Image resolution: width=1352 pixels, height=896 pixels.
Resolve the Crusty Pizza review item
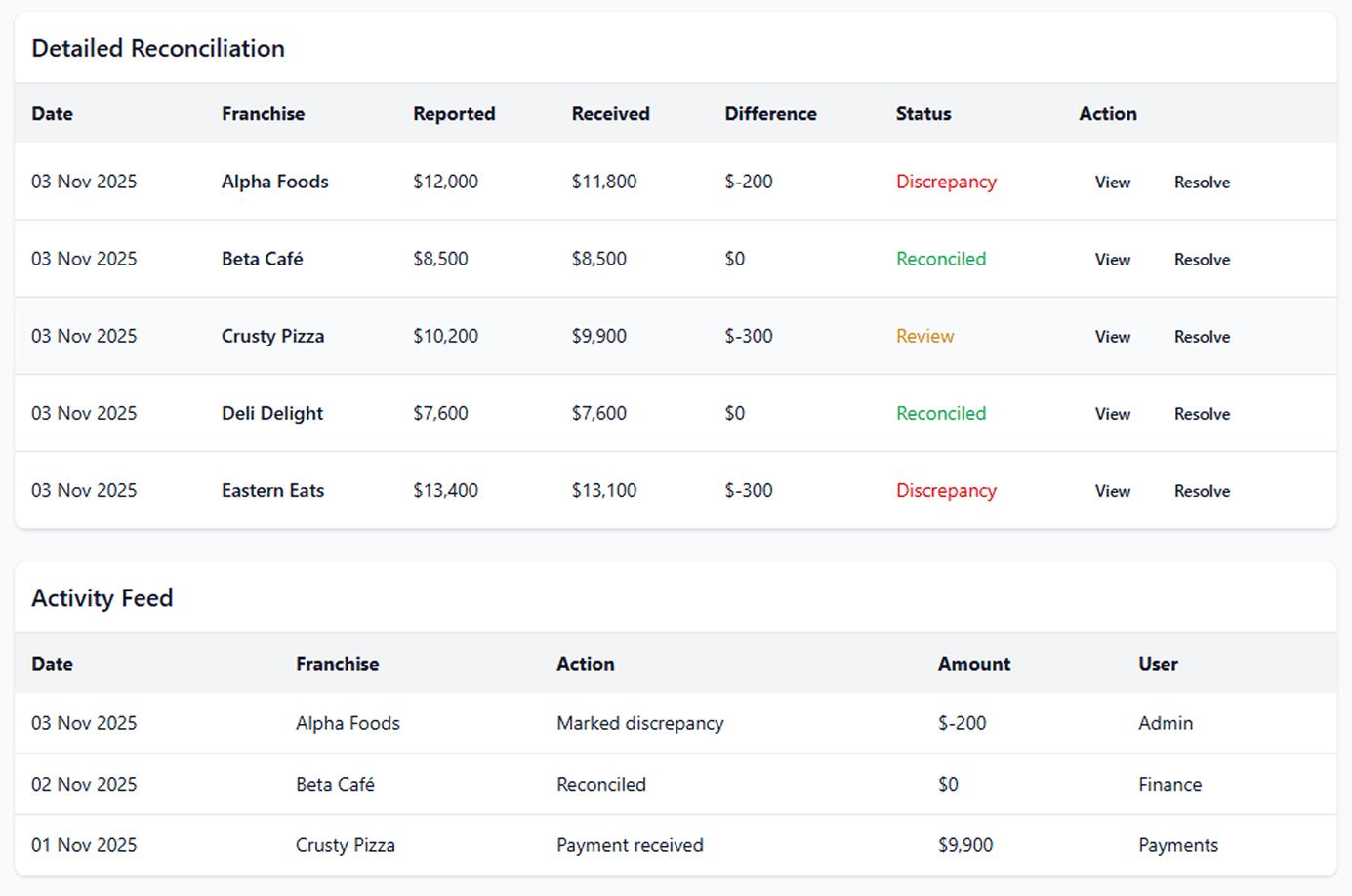pos(1202,337)
